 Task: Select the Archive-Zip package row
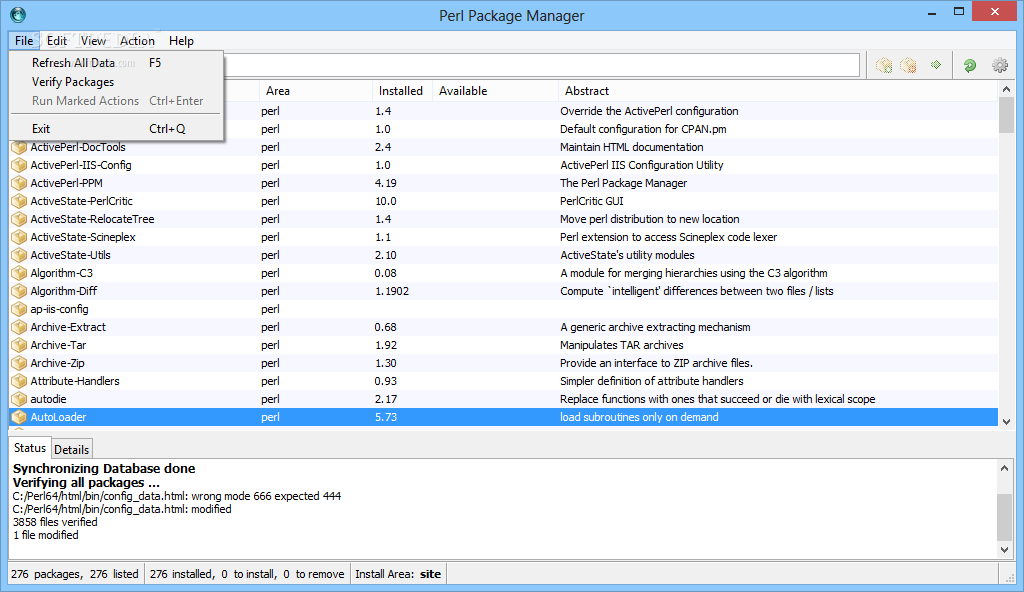click(x=504, y=363)
